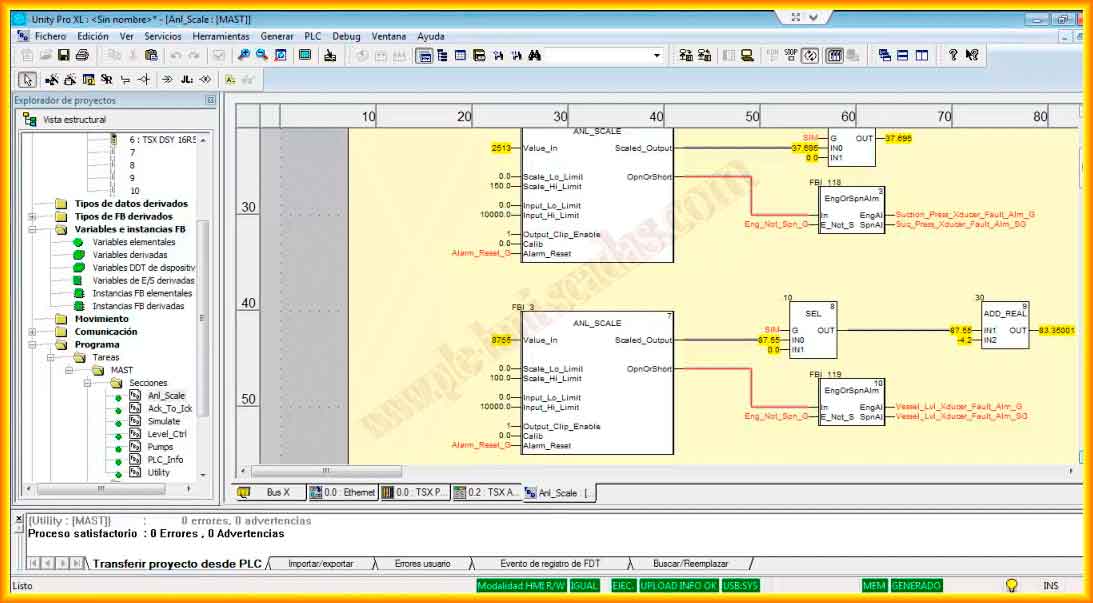Click the Zoom Out magnifier icon
The image size is (1093, 603).
coord(262,55)
